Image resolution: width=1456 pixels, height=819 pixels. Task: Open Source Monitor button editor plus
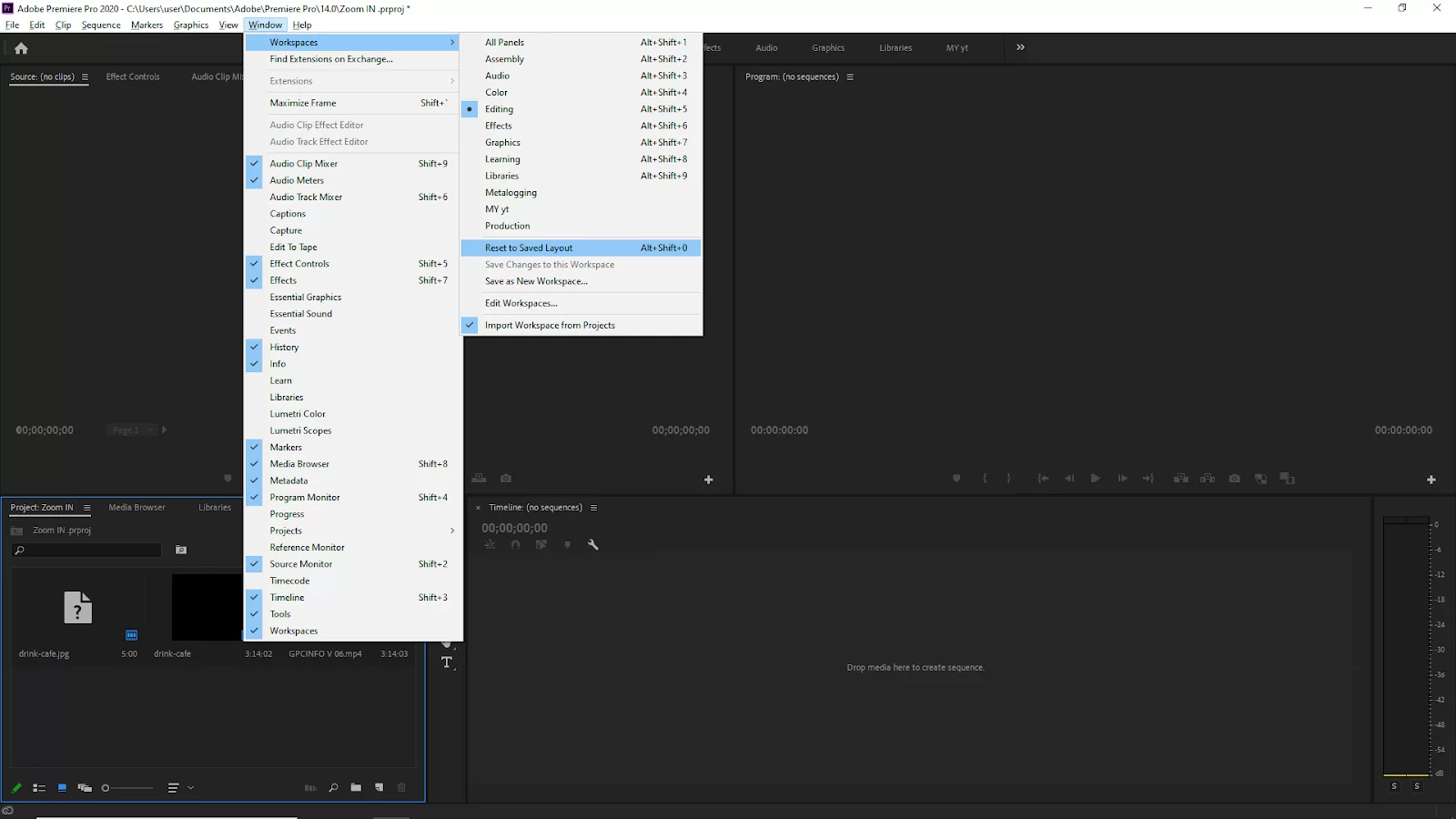coord(709,480)
